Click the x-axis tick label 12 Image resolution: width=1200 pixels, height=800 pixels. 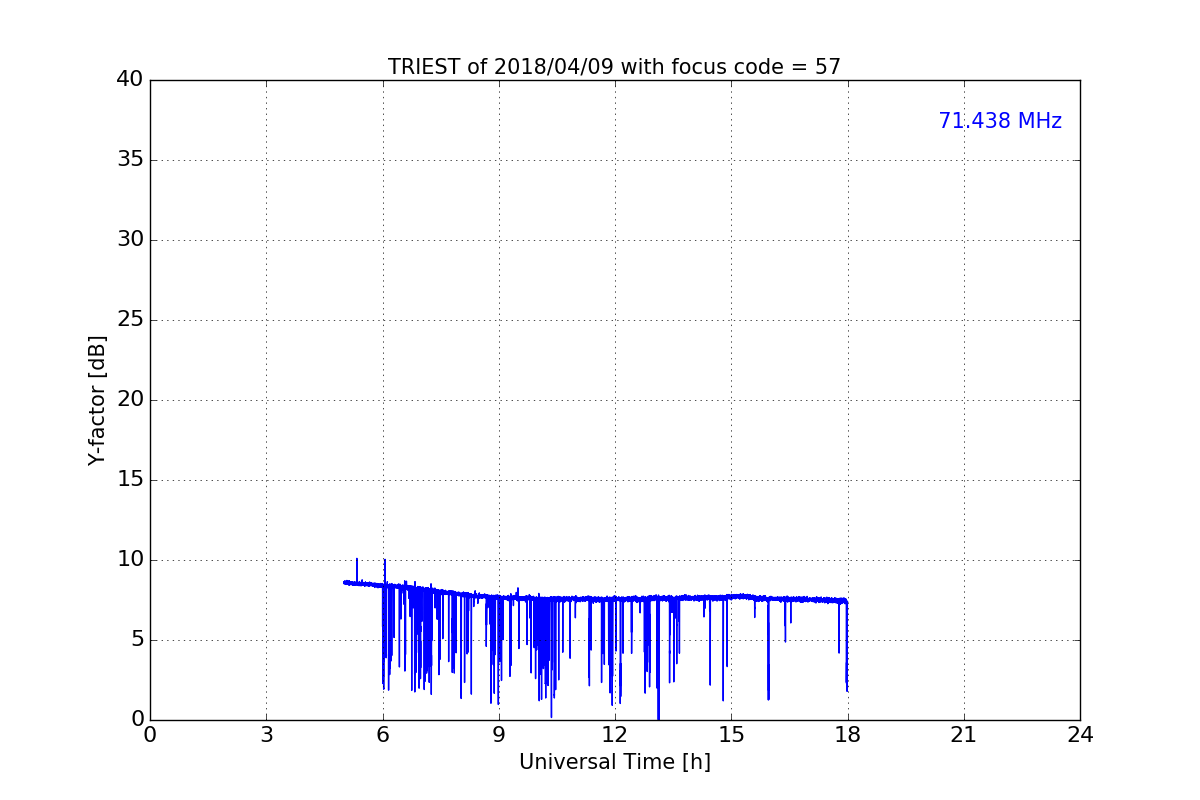[615, 735]
